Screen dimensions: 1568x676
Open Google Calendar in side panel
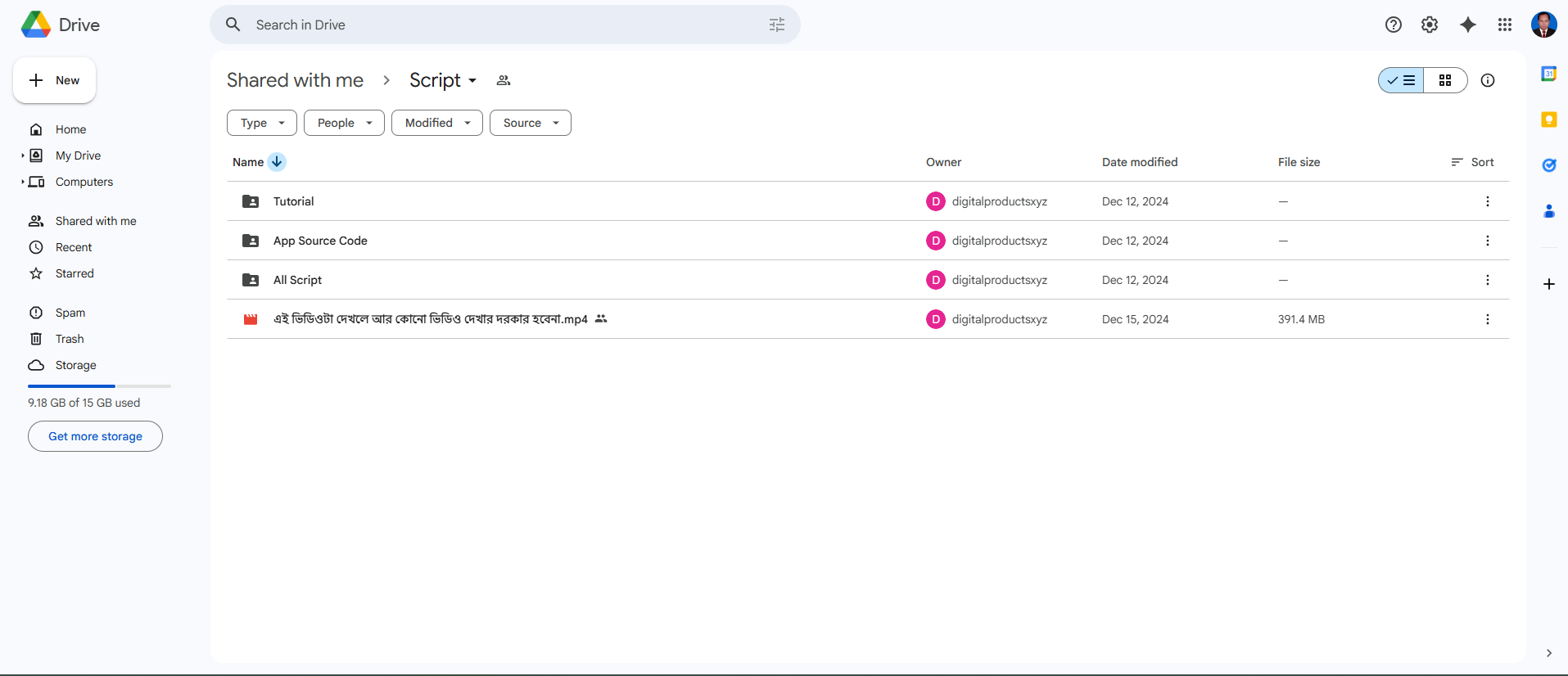1548,74
